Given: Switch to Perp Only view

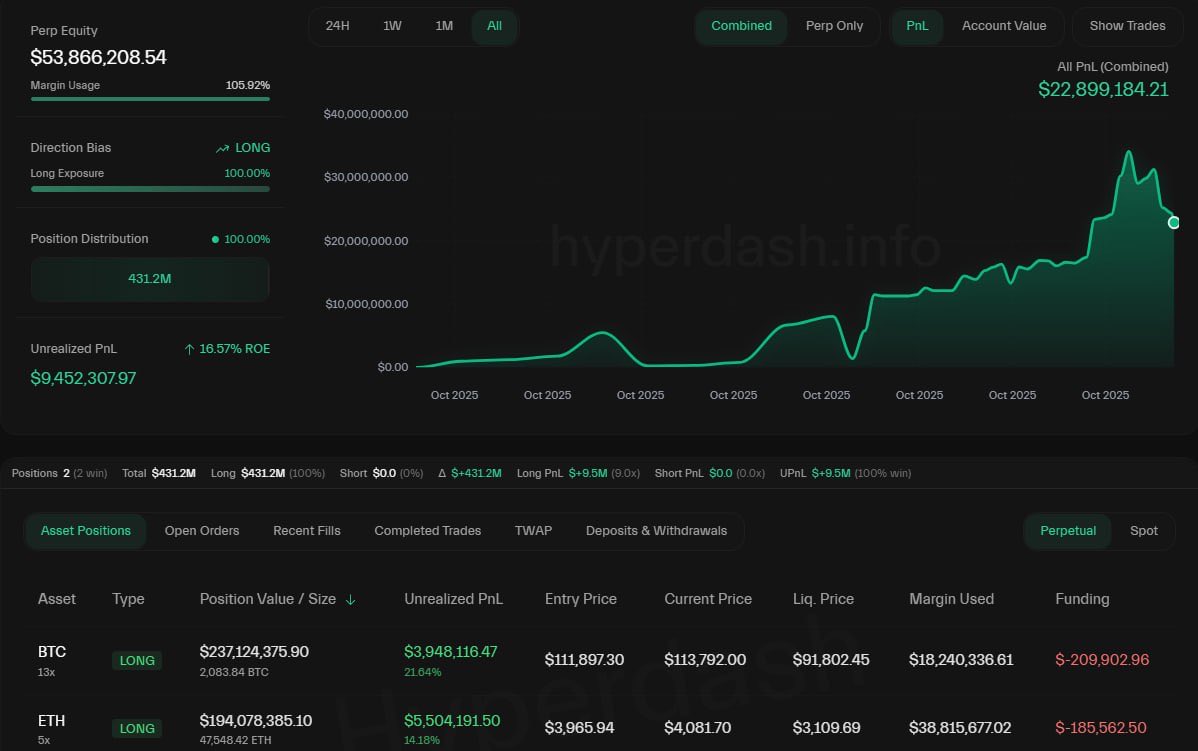Looking at the screenshot, I should click(834, 26).
